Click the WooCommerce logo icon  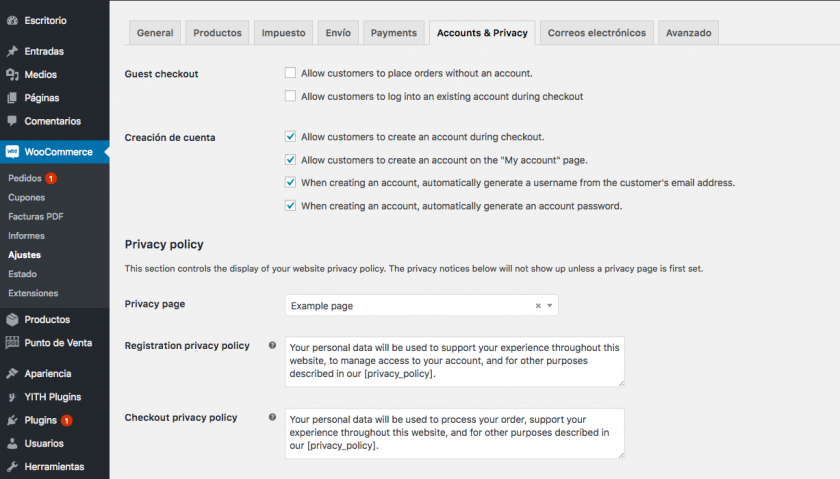[12, 152]
